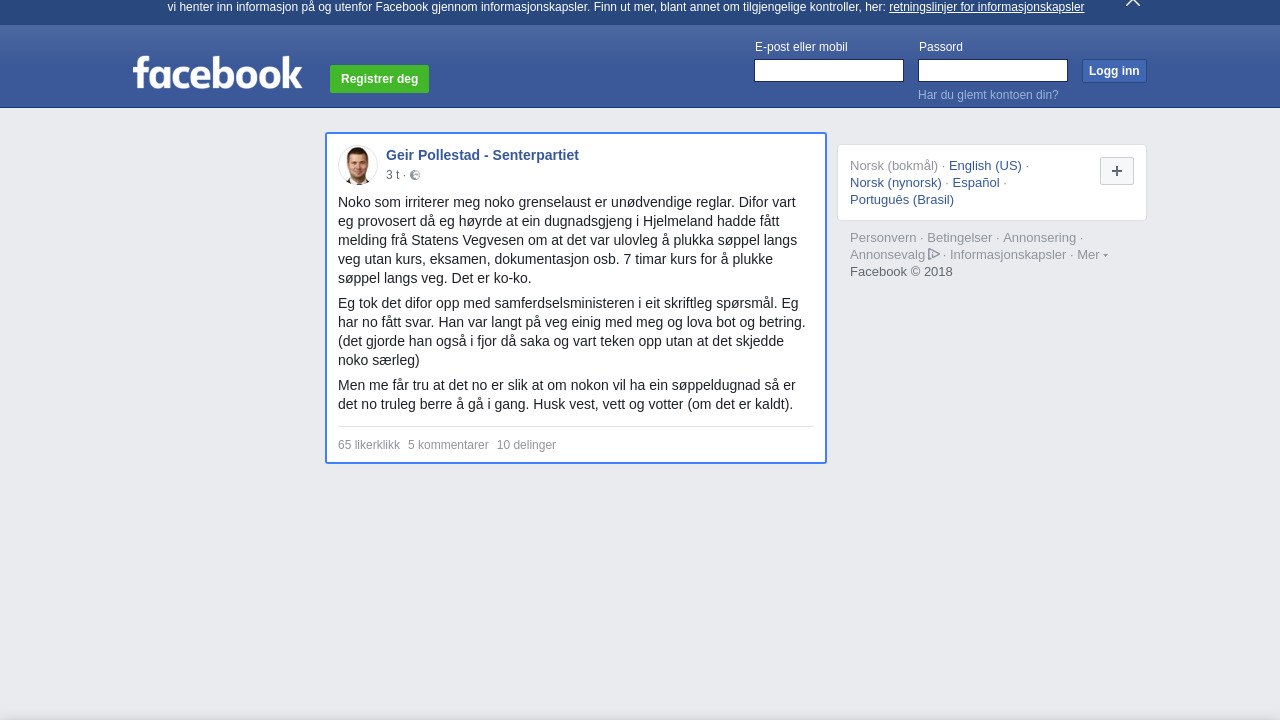Select Español language option
Screen dimensions: 1280x720
[976, 183]
